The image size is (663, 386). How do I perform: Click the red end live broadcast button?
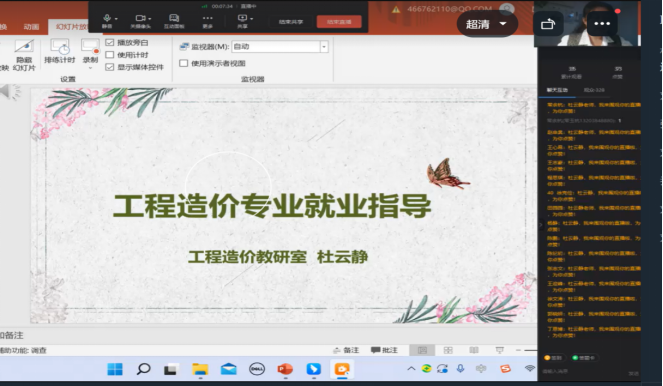pyautogui.click(x=339, y=22)
